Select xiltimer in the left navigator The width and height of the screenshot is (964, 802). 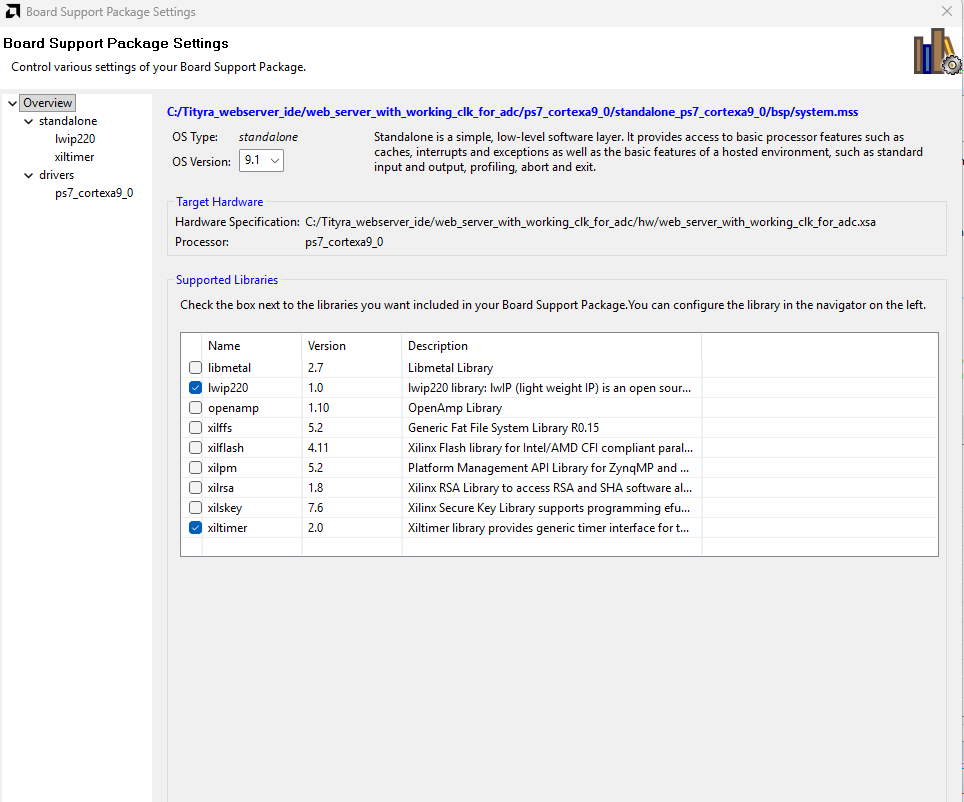(75, 157)
